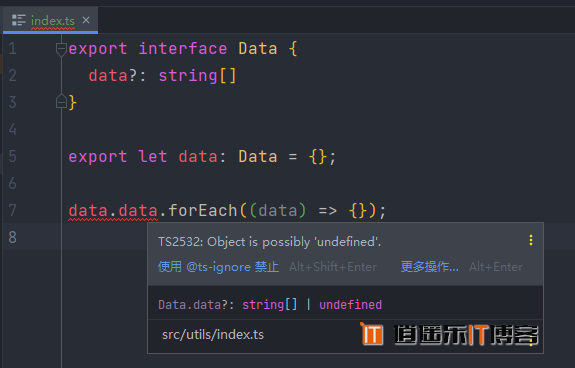Image resolution: width=575 pixels, height=368 pixels.
Task: Click the interface keyword on line 1
Action: [x=183, y=49]
